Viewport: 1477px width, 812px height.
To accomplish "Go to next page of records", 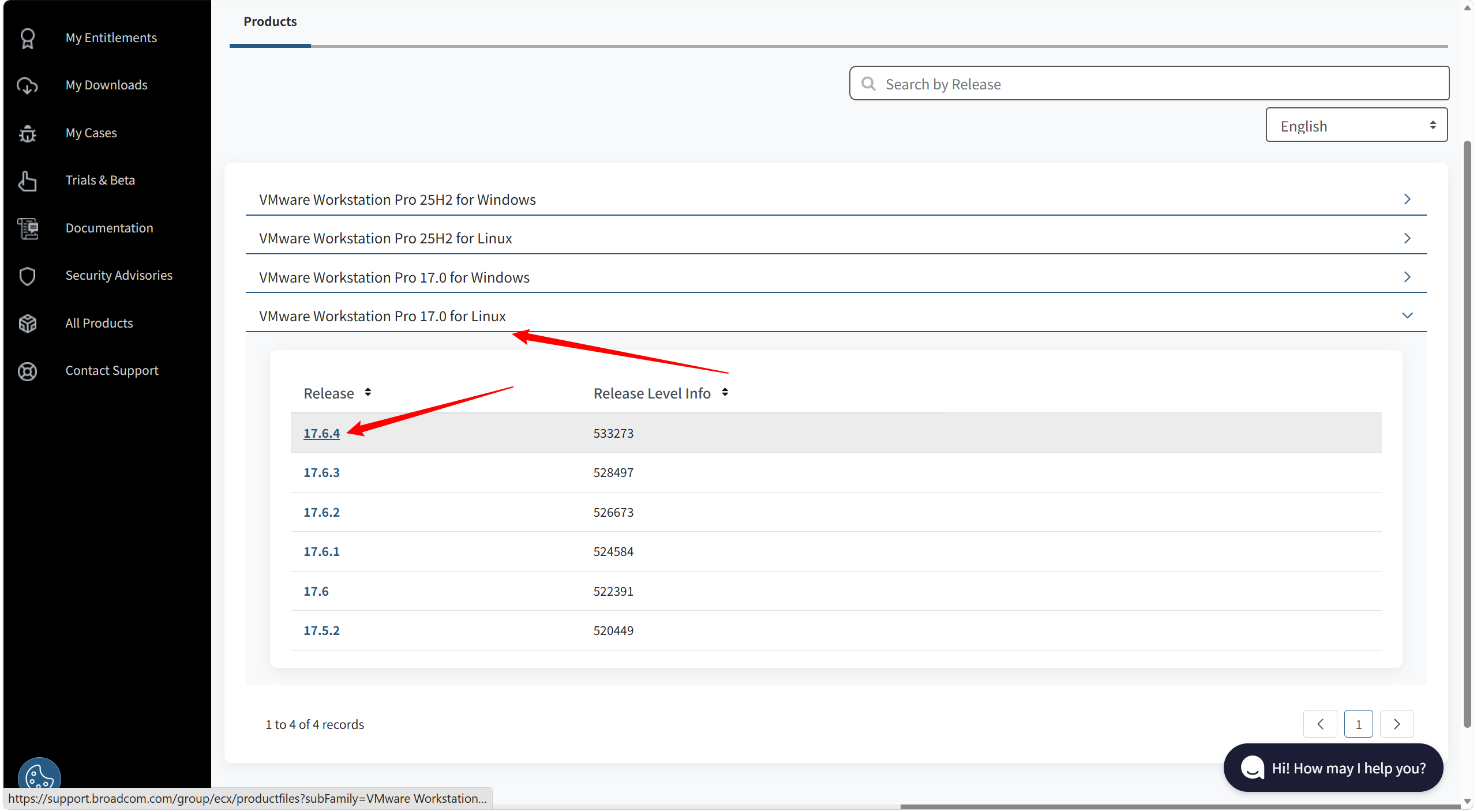I will tap(1396, 724).
